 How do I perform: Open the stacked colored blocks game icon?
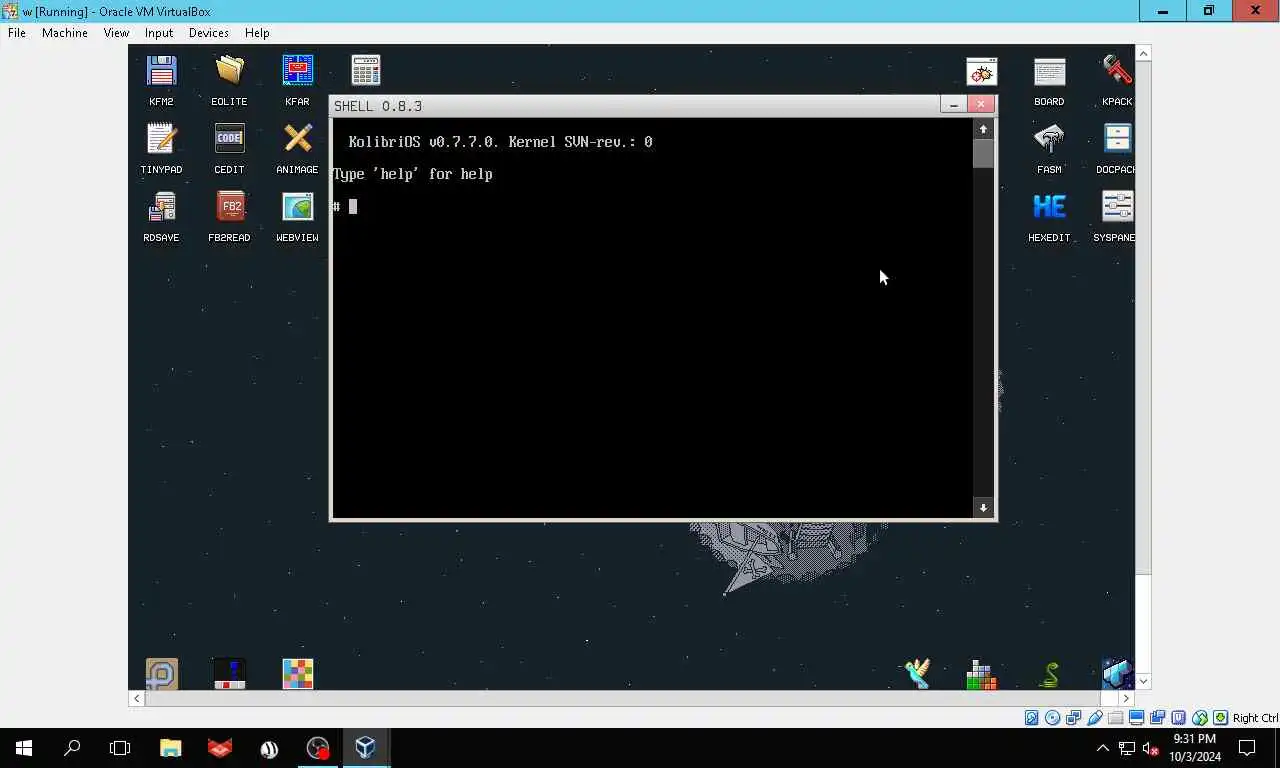click(x=981, y=675)
